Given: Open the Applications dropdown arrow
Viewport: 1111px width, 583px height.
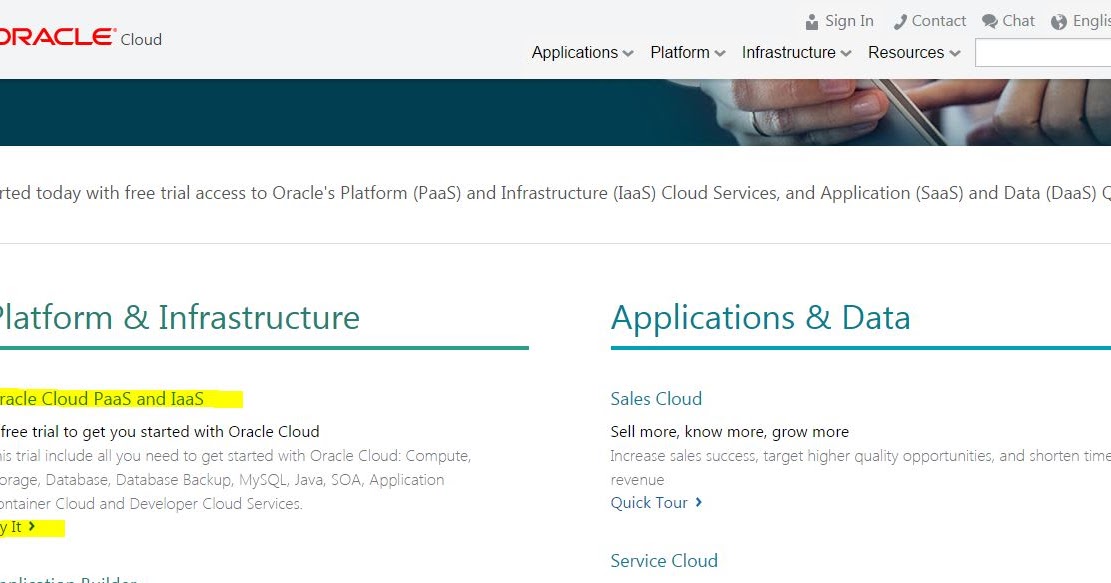Looking at the screenshot, I should 627,53.
